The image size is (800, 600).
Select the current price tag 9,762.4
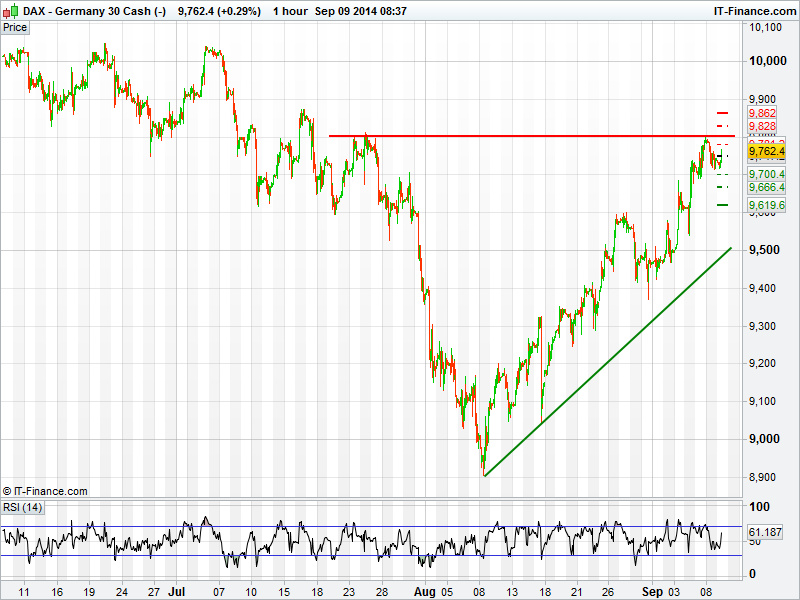(767, 151)
